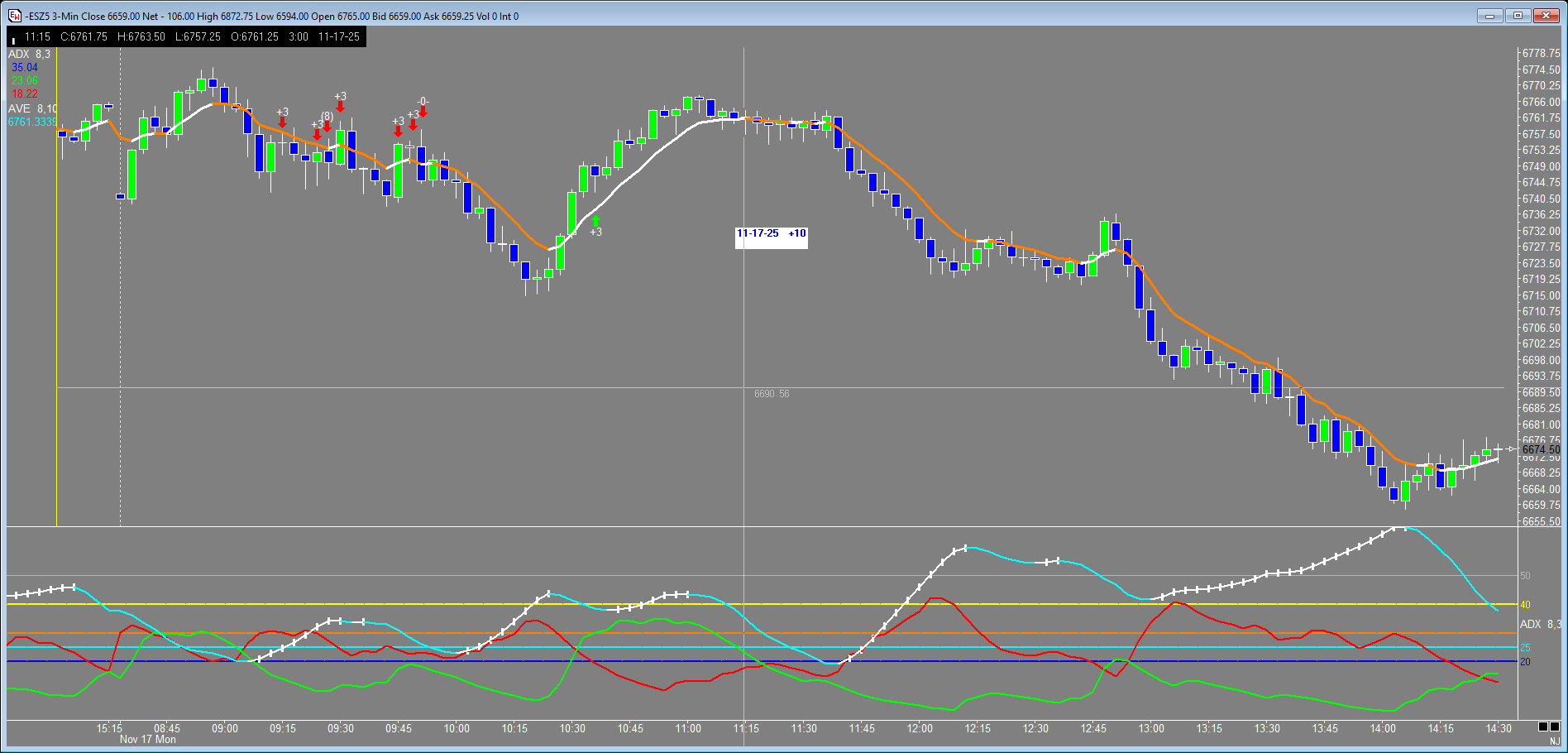Click the green +3 up-arrow marker
Image resolution: width=1568 pixels, height=753 pixels.
pos(596,221)
